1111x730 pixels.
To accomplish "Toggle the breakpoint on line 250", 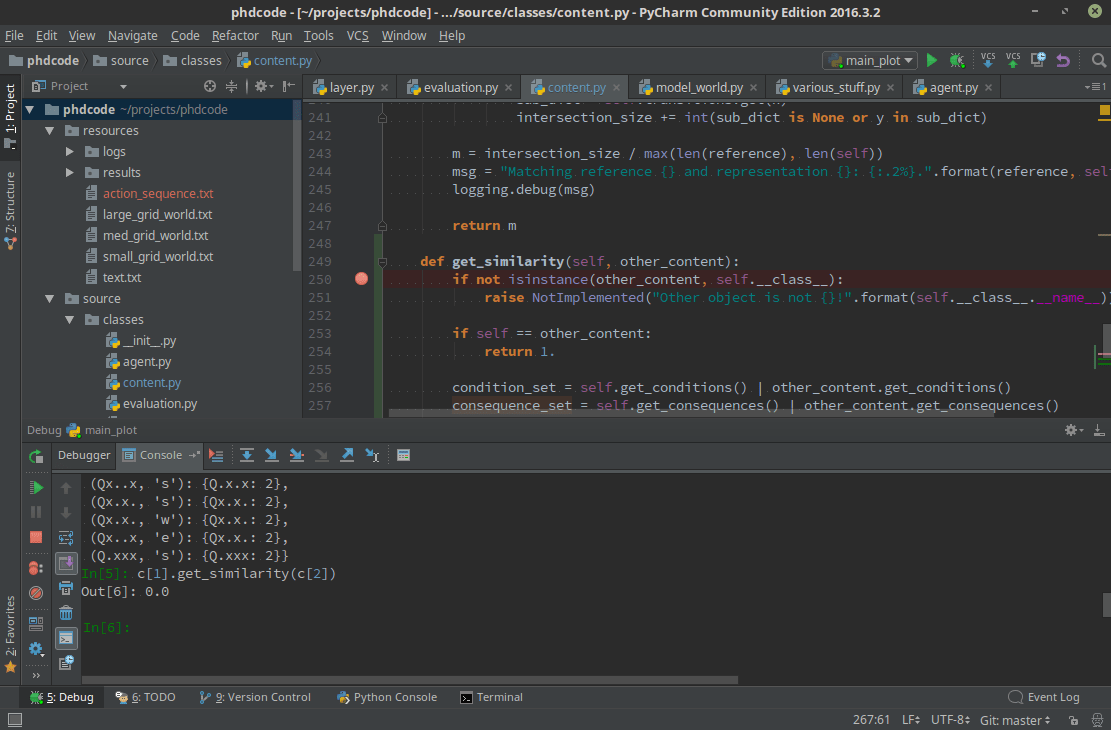I will (x=361, y=278).
